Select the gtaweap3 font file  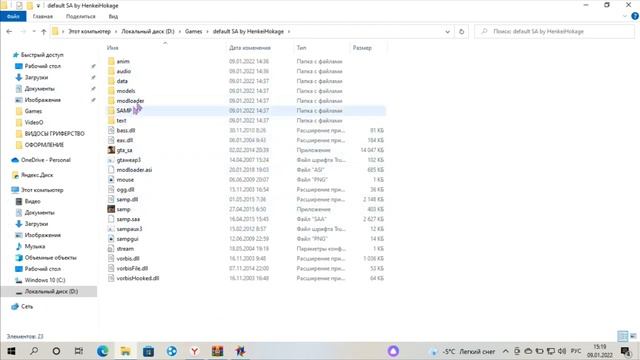coord(129,160)
